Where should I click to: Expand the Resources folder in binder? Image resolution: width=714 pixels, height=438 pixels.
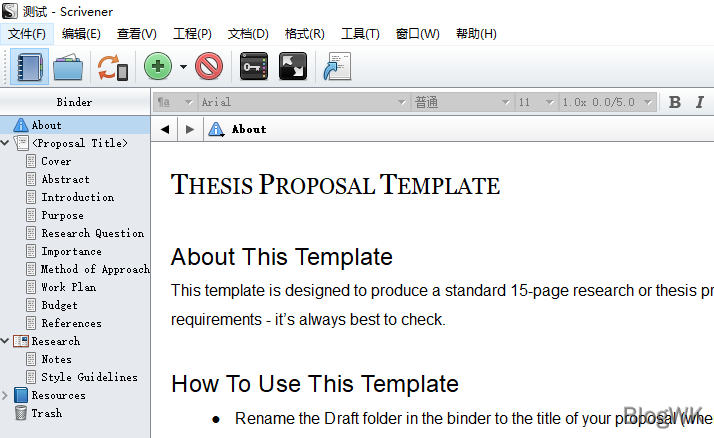[6, 395]
